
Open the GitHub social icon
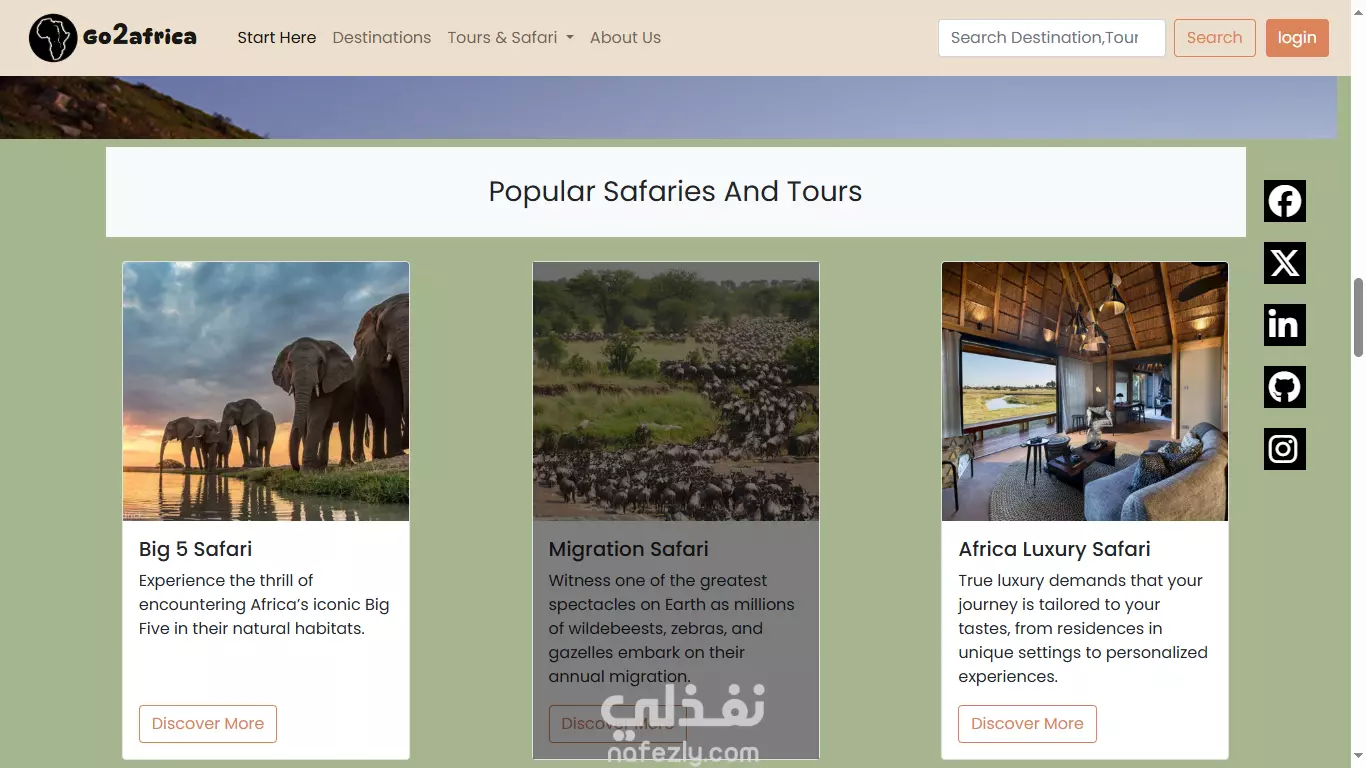[1285, 387]
